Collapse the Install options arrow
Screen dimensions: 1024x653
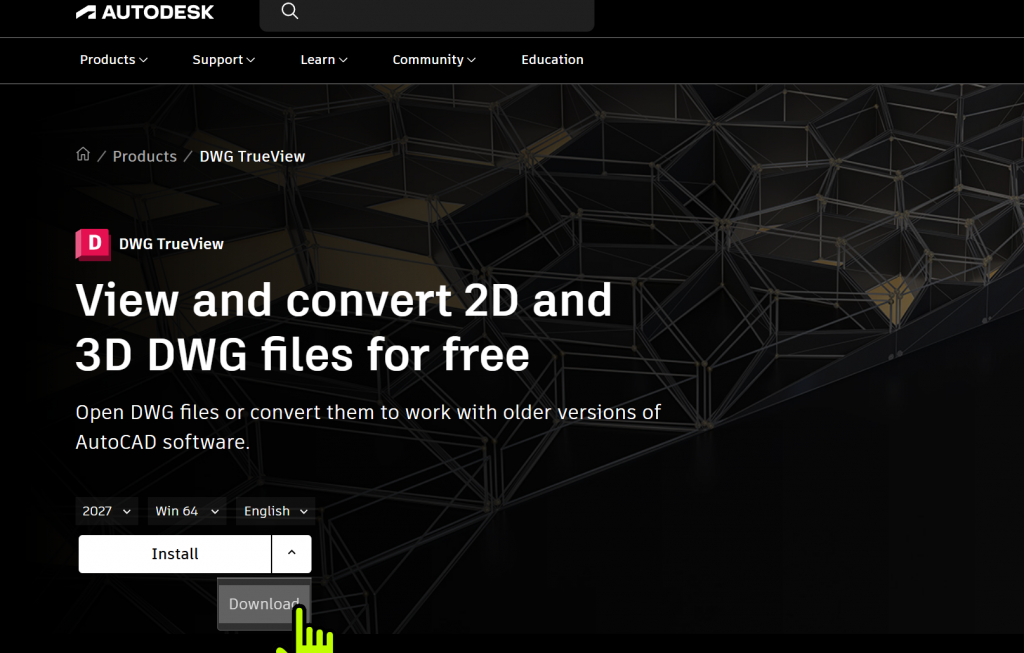click(292, 554)
